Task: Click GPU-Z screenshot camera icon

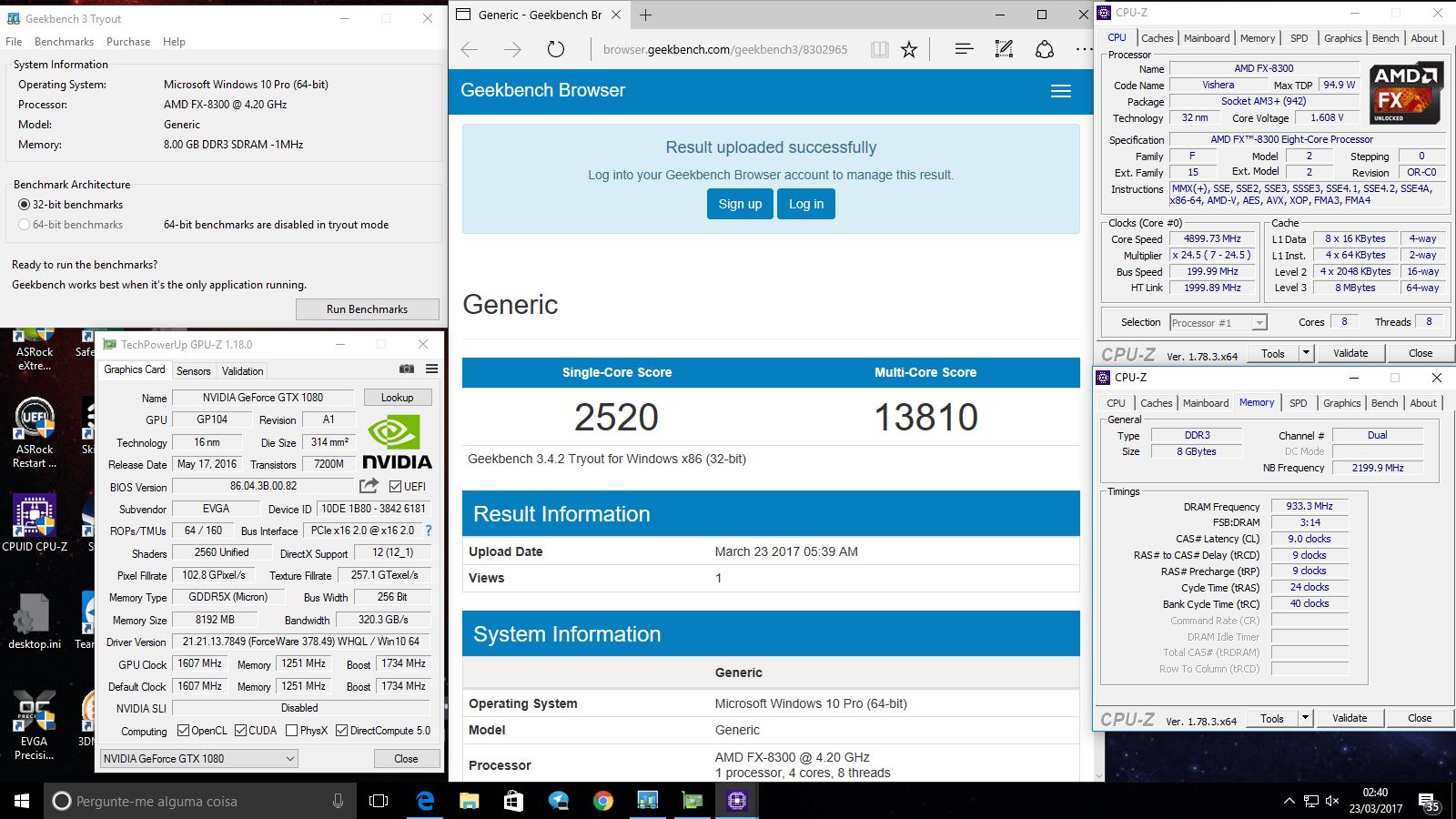Action: [407, 369]
